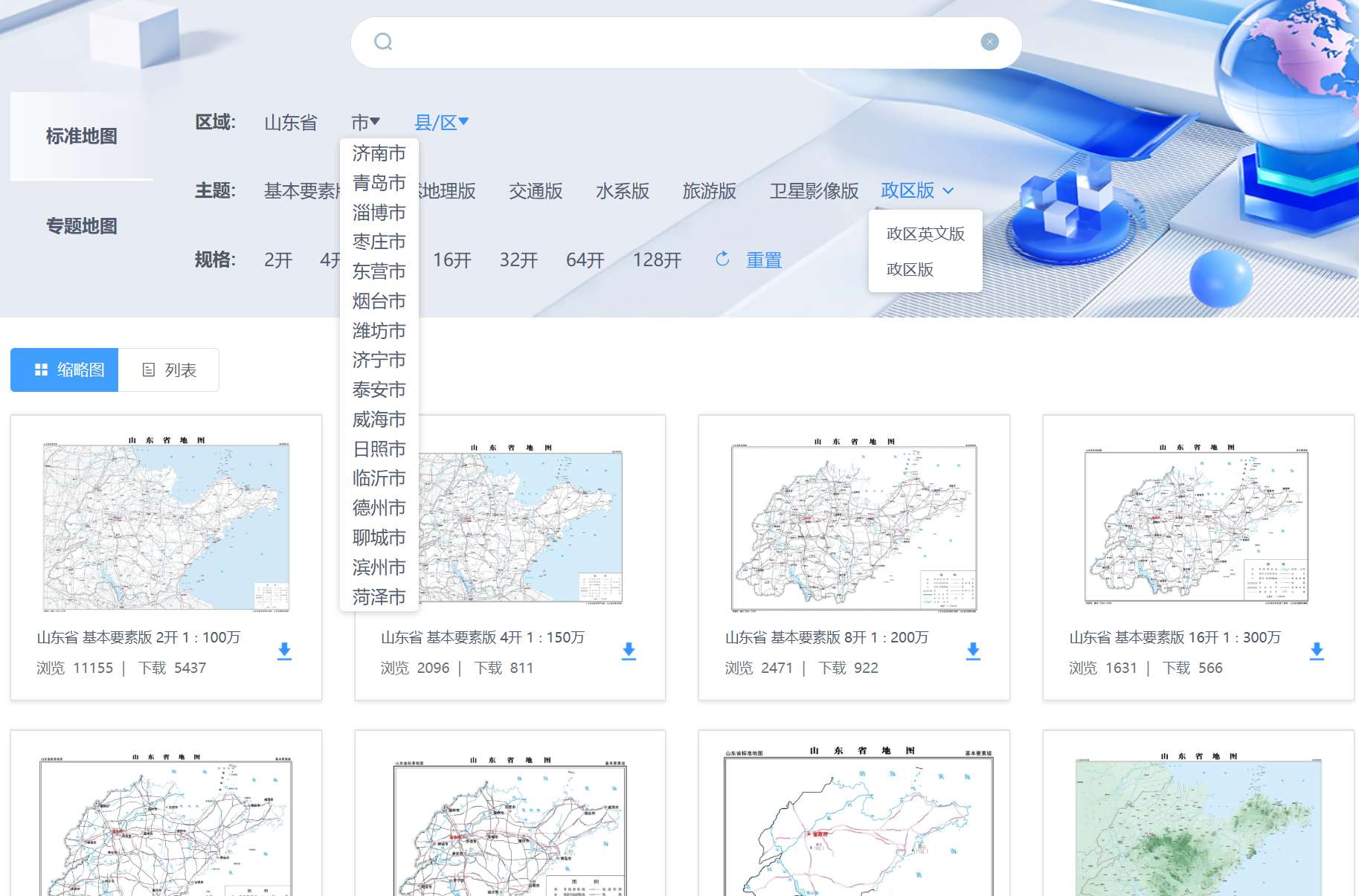Click inside the search input field

pos(686,42)
